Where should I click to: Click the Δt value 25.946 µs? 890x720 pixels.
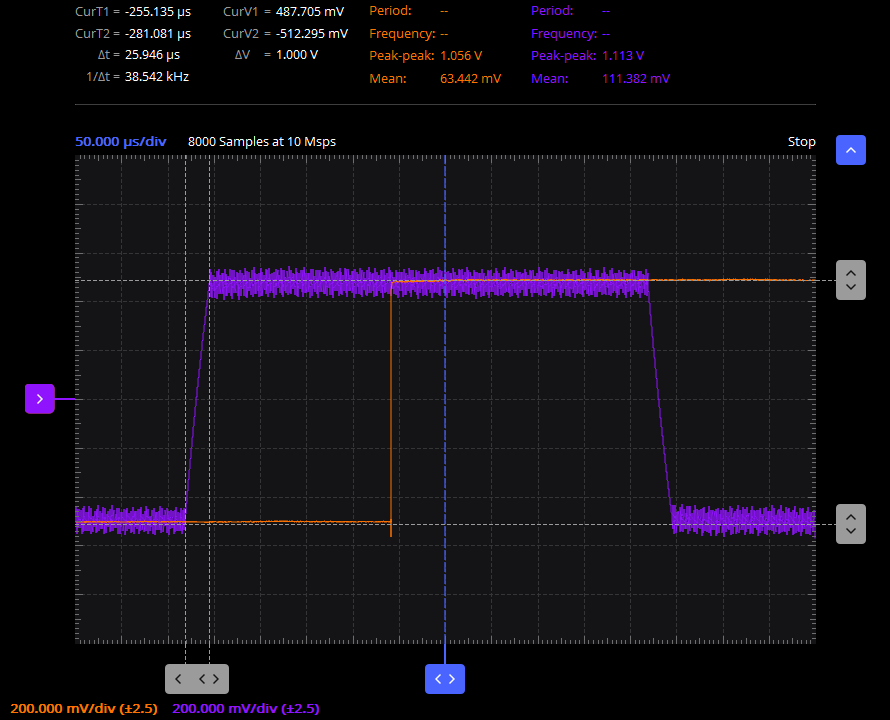(x=152, y=55)
